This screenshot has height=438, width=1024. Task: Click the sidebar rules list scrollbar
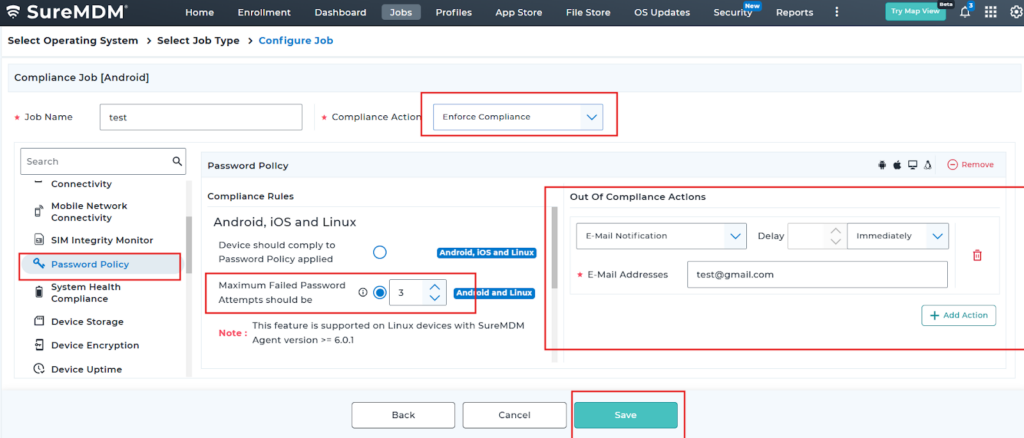189,240
